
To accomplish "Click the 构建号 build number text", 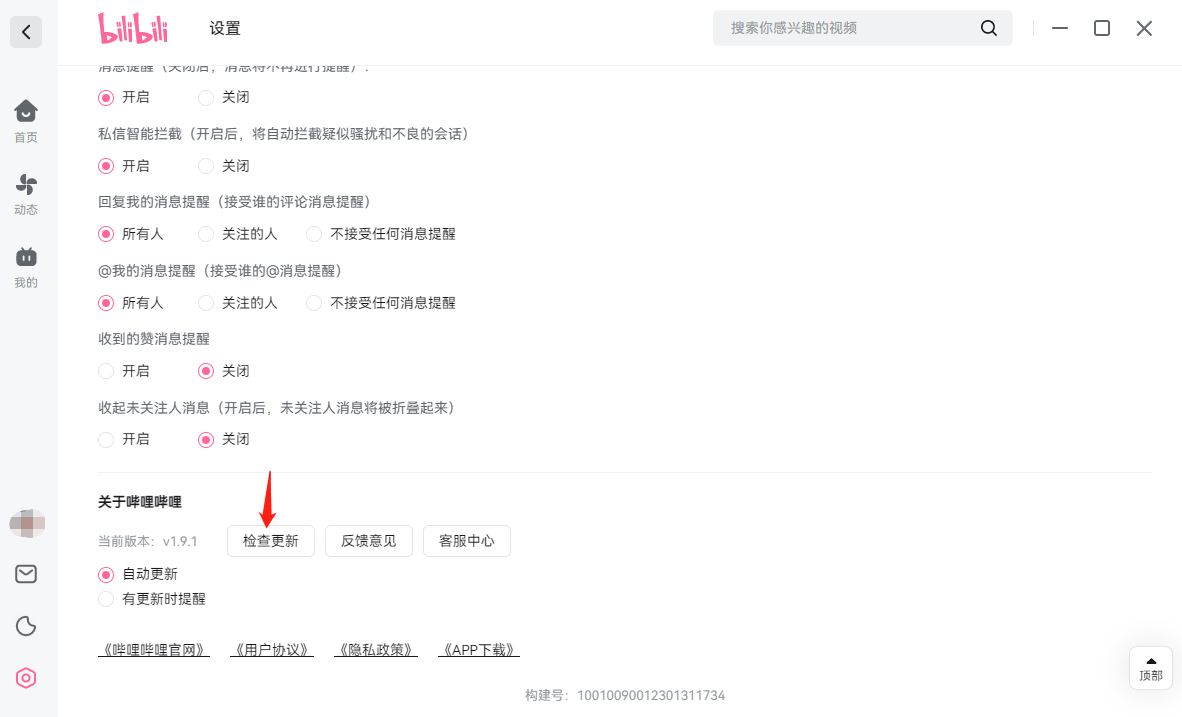I will tap(625, 695).
